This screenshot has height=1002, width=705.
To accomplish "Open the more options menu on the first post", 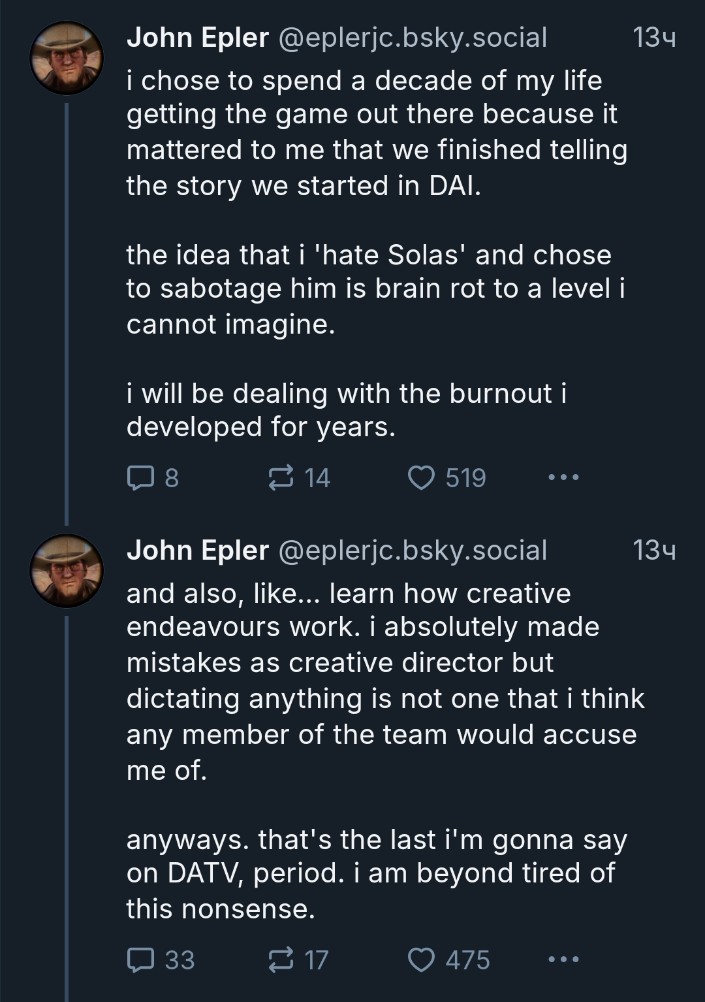I will (564, 478).
